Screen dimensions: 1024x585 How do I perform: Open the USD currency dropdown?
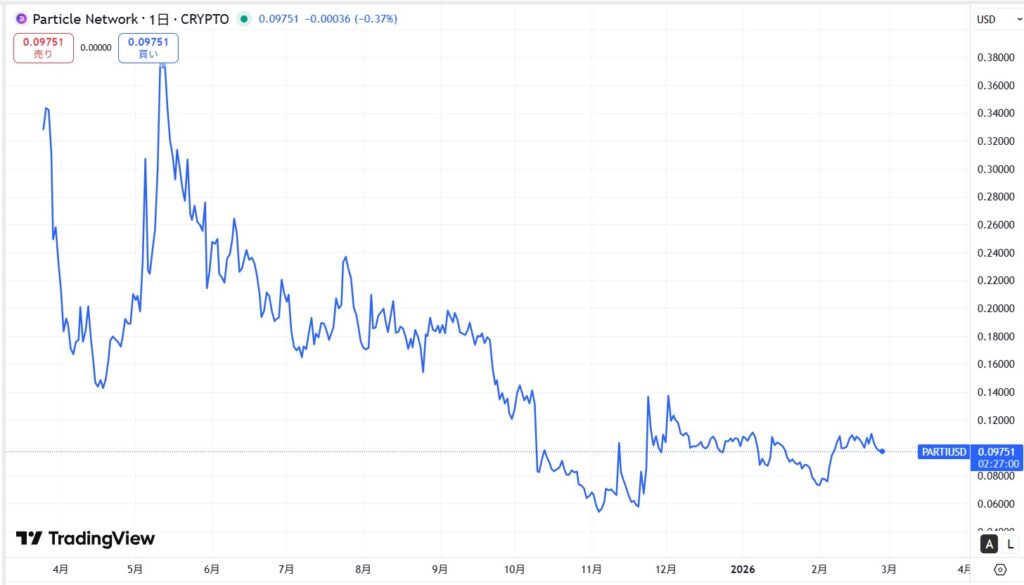tap(987, 18)
